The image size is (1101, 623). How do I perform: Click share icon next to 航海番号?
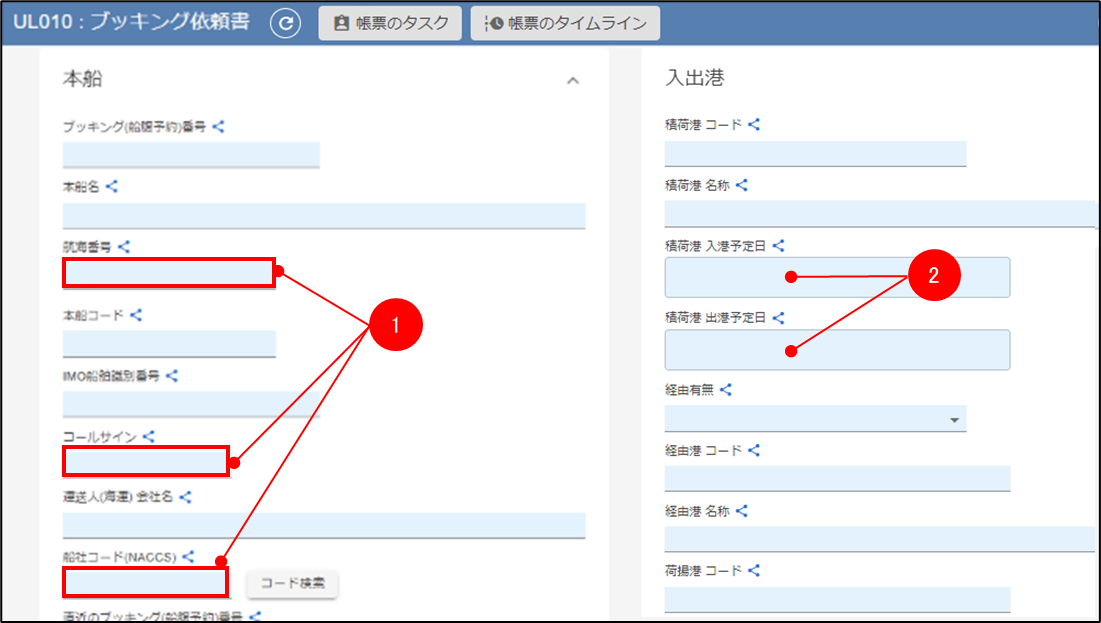(124, 246)
